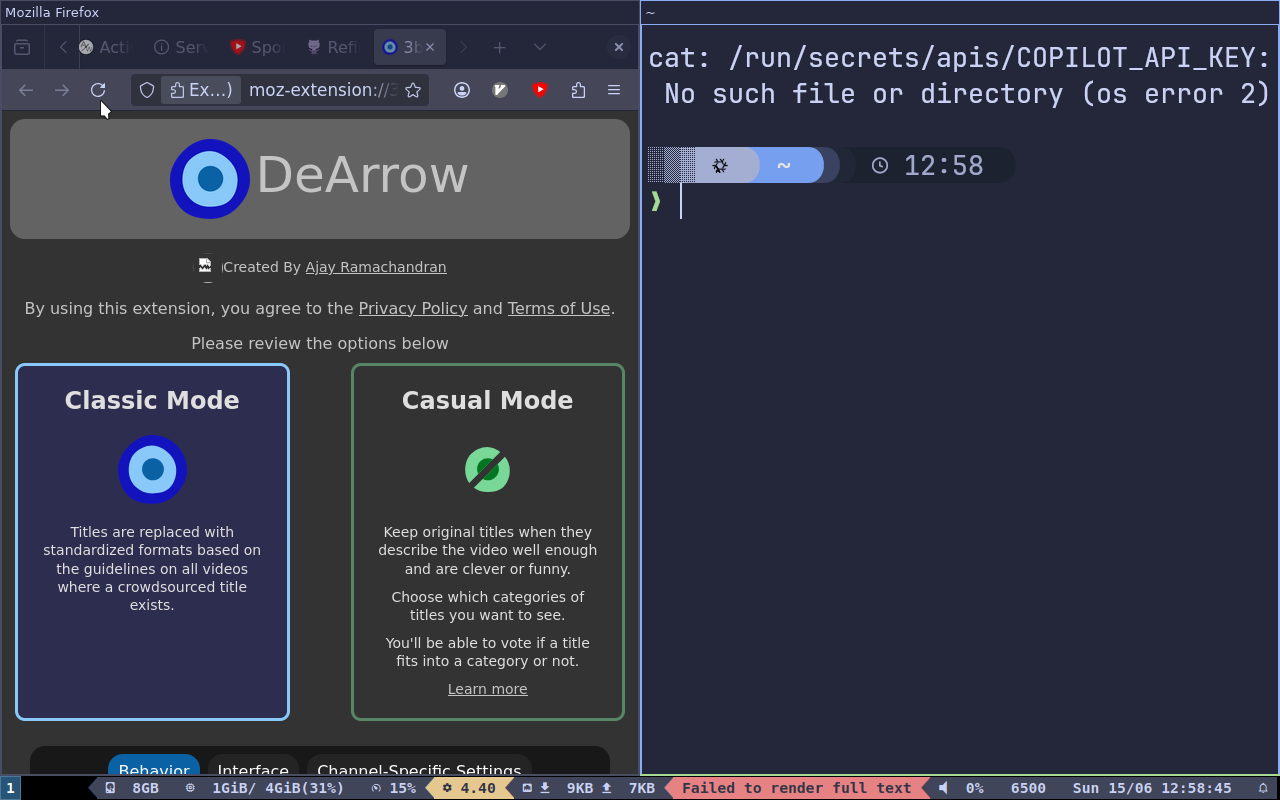Click the 1GiB/4GiB memory usage indicator
1280x800 pixels.
pyautogui.click(x=278, y=788)
